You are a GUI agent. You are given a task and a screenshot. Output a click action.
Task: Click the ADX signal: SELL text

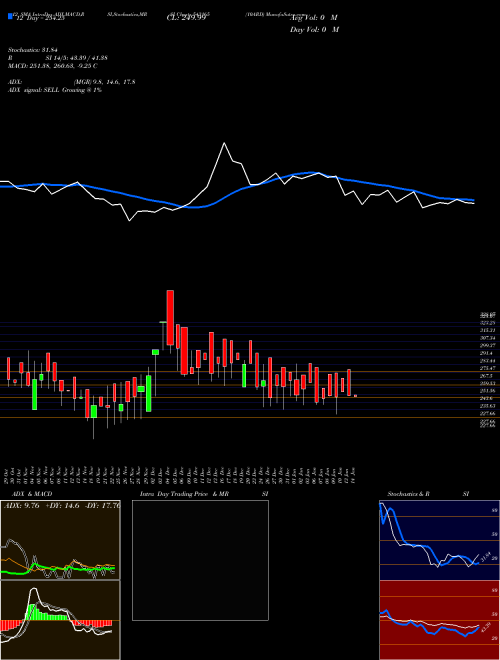55,90
